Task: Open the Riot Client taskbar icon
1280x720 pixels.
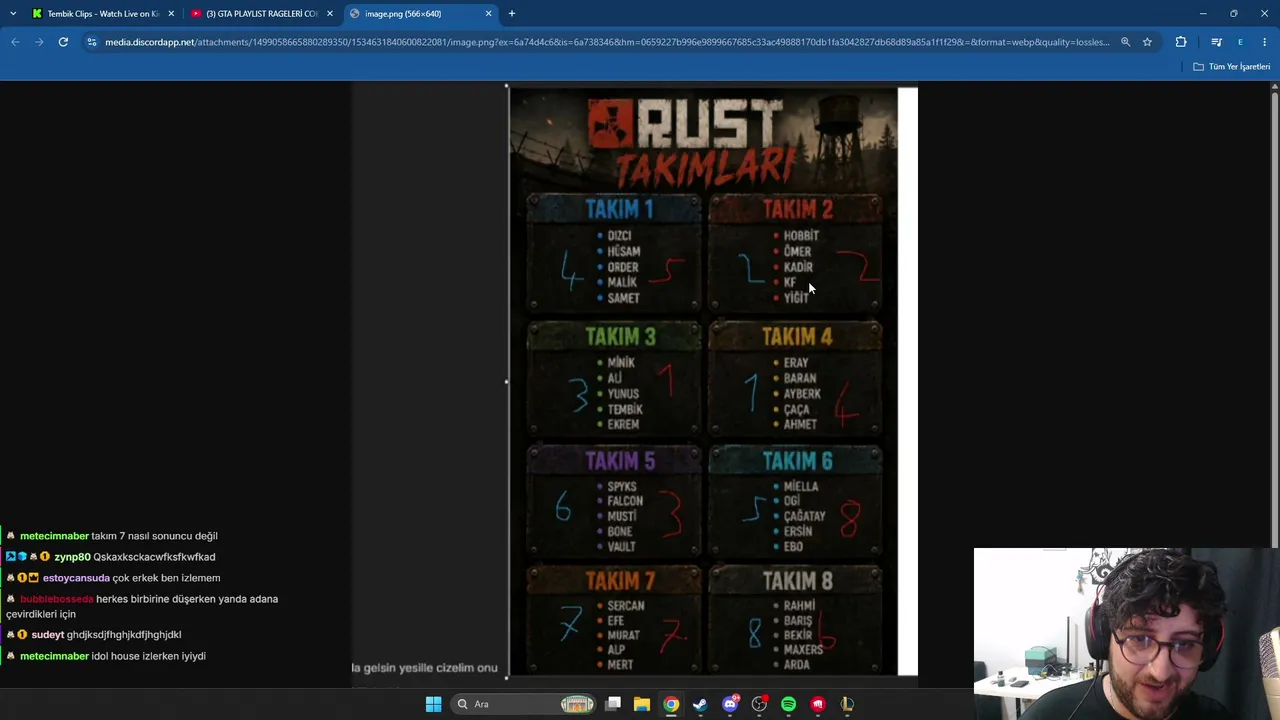Action: (x=818, y=704)
